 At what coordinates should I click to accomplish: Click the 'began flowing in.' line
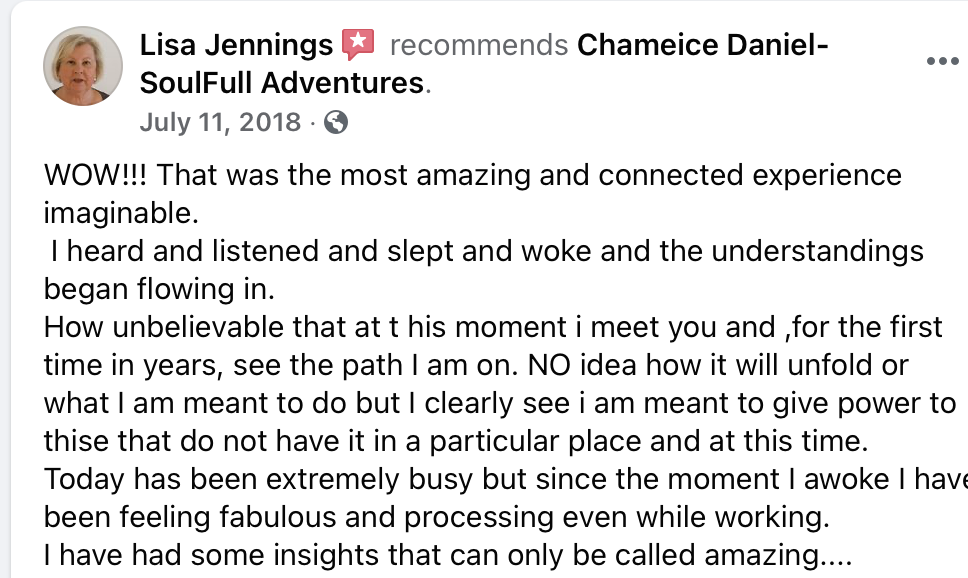tap(159, 289)
